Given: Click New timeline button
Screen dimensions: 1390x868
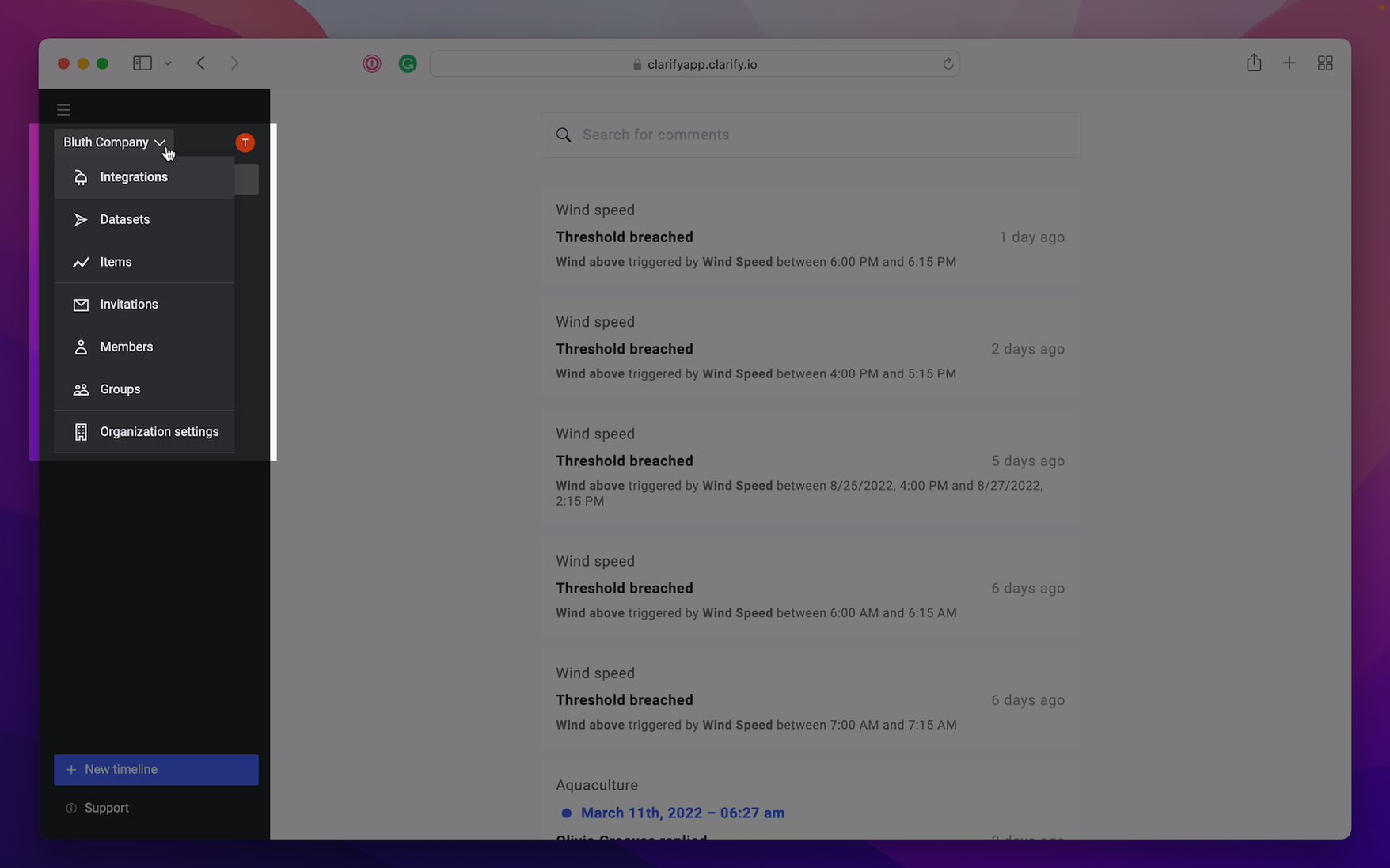Looking at the screenshot, I should [x=156, y=769].
